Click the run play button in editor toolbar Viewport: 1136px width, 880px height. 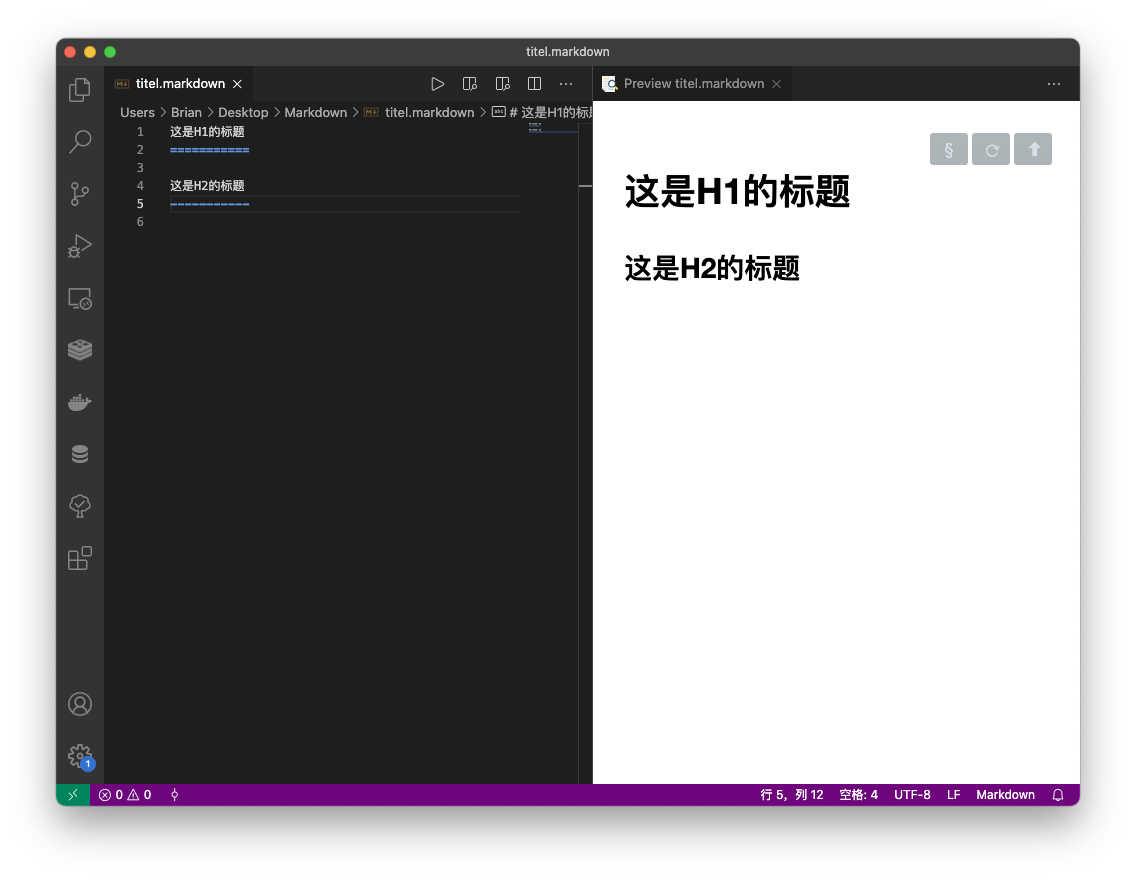437,84
